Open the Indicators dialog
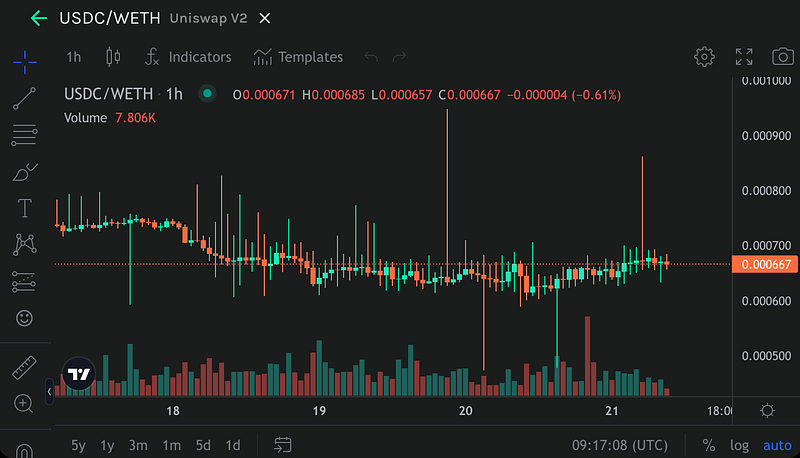The height and width of the screenshot is (458, 800). 188,57
